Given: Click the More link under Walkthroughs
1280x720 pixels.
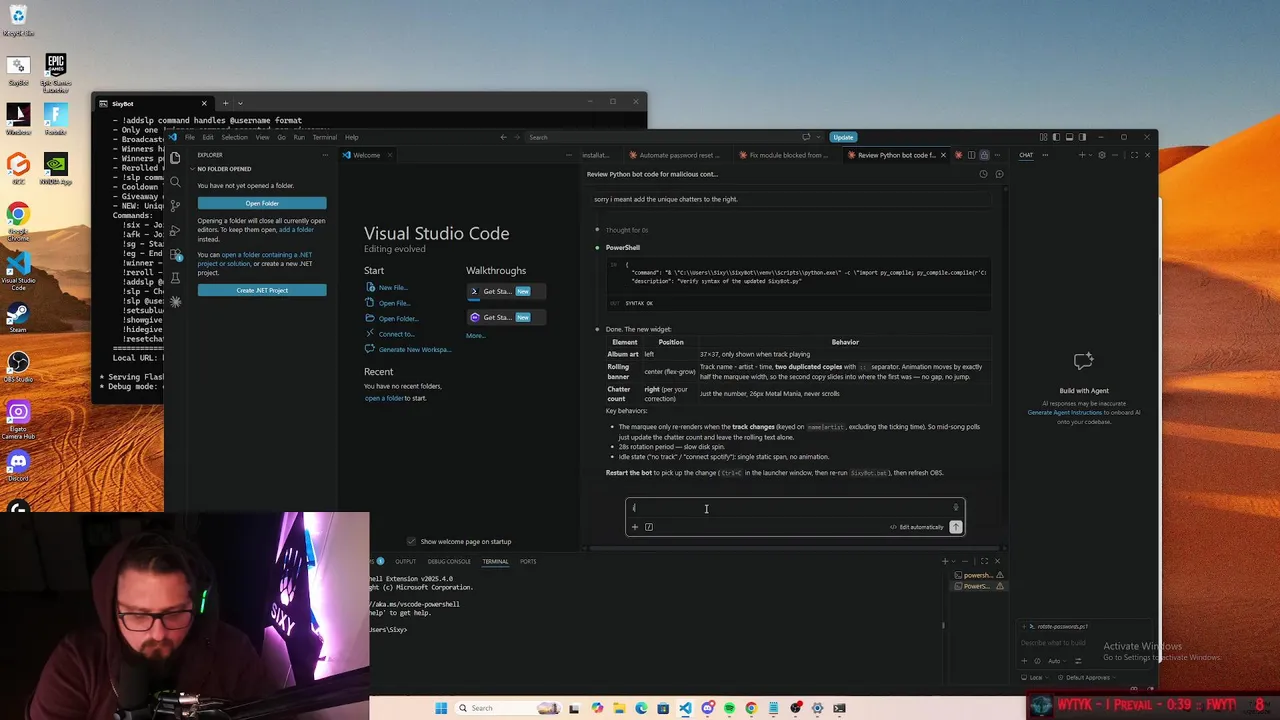Looking at the screenshot, I should coord(475,336).
